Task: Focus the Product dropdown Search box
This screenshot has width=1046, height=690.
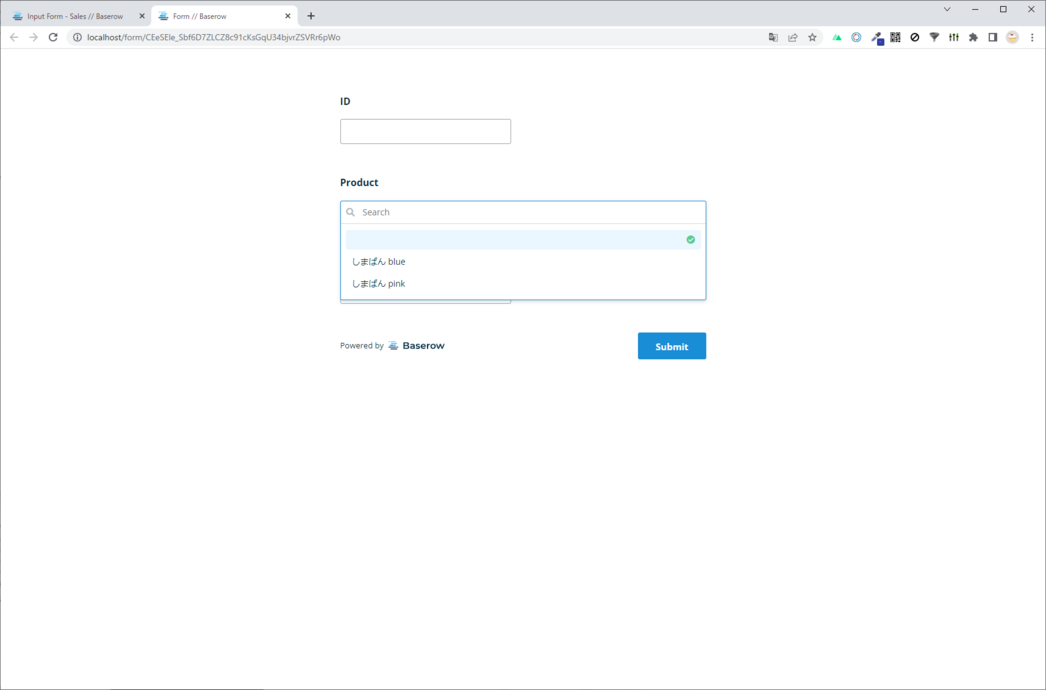Action: [530, 212]
